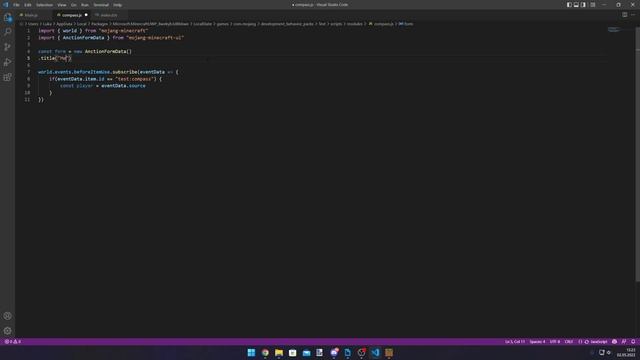The image size is (640, 360).
Task: Click the code minimap preview
Action: pos(613,30)
